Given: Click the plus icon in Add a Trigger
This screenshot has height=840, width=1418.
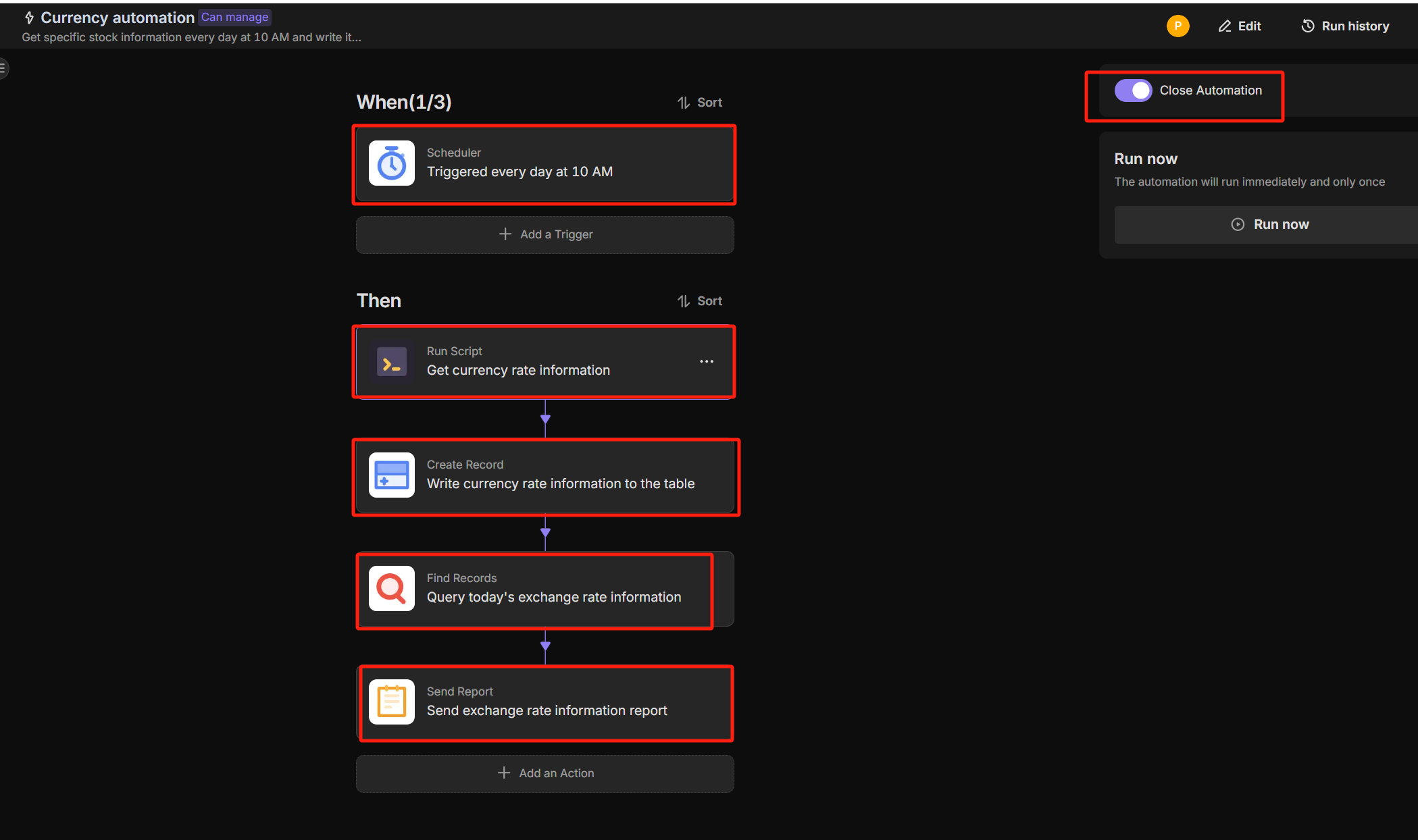Looking at the screenshot, I should pyautogui.click(x=505, y=234).
